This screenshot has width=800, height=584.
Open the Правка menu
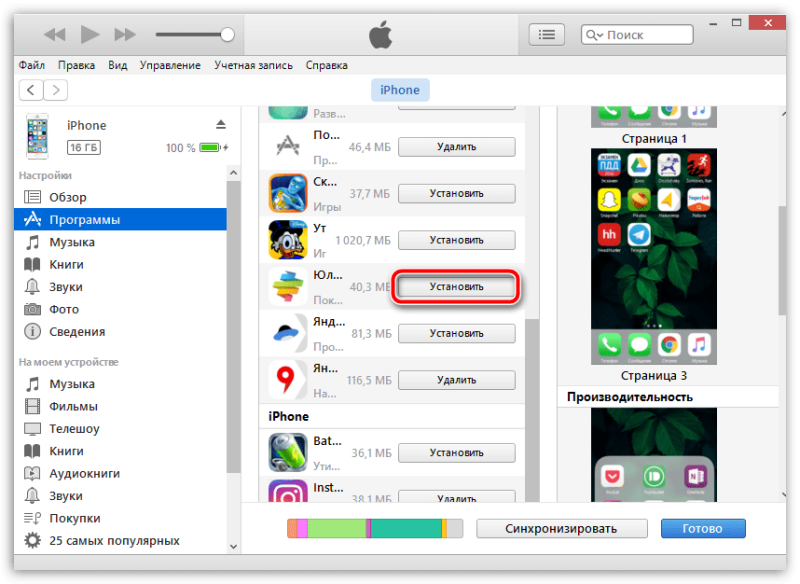[76, 65]
